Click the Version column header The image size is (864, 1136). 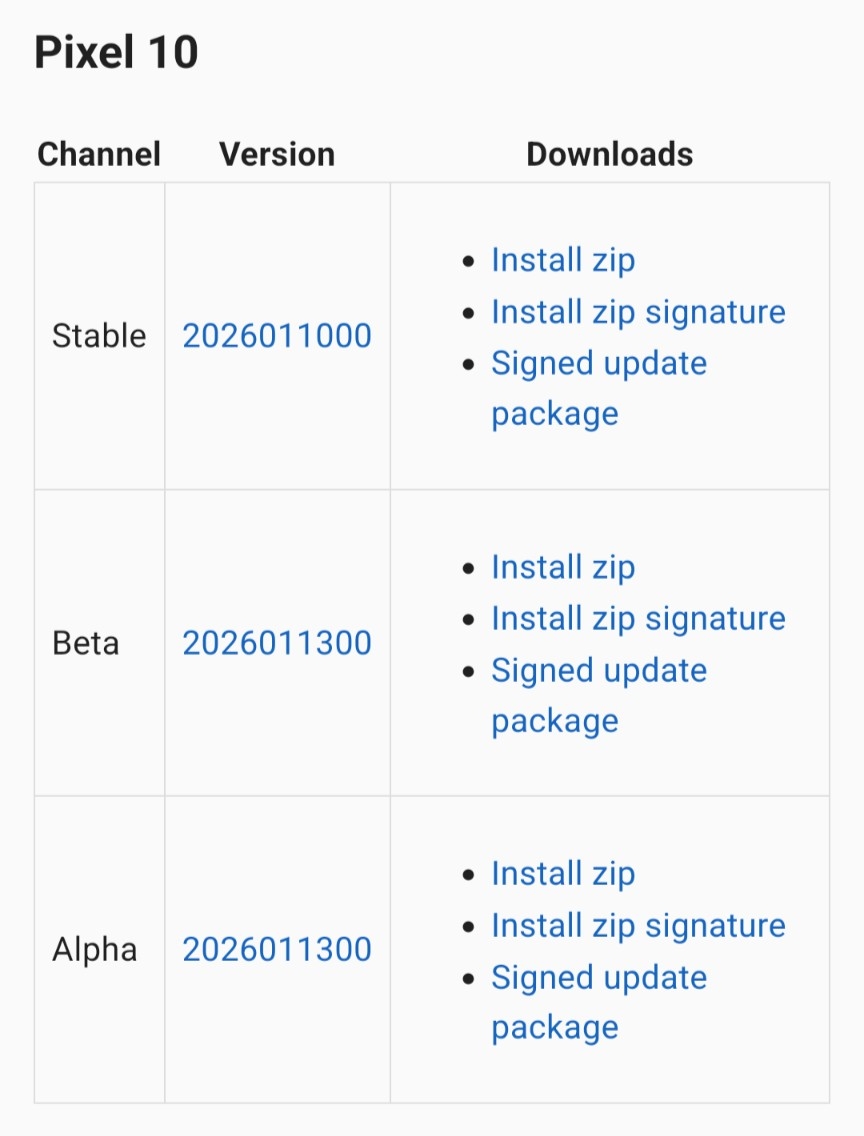click(x=277, y=154)
